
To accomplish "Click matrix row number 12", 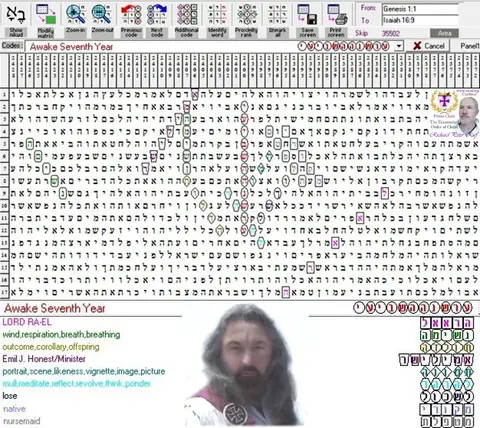I will pos(4,231).
